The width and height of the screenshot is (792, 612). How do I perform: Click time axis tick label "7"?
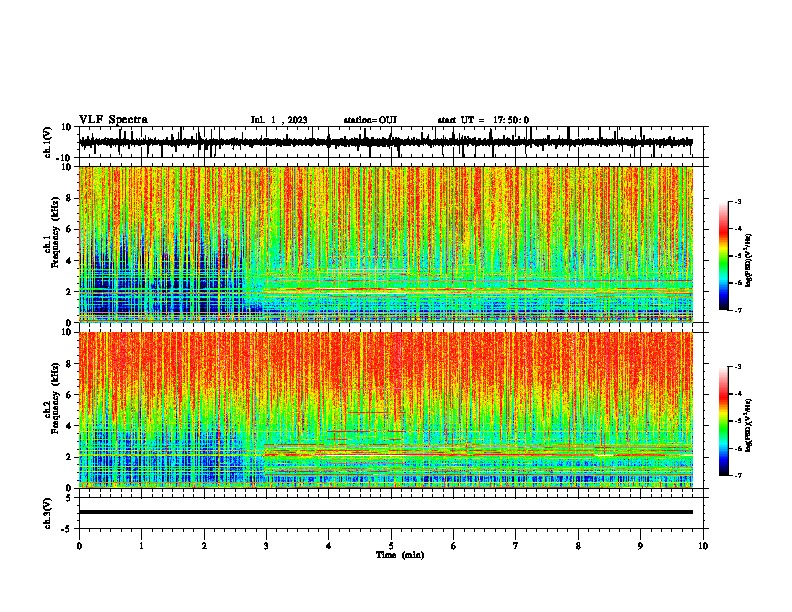[x=516, y=546]
